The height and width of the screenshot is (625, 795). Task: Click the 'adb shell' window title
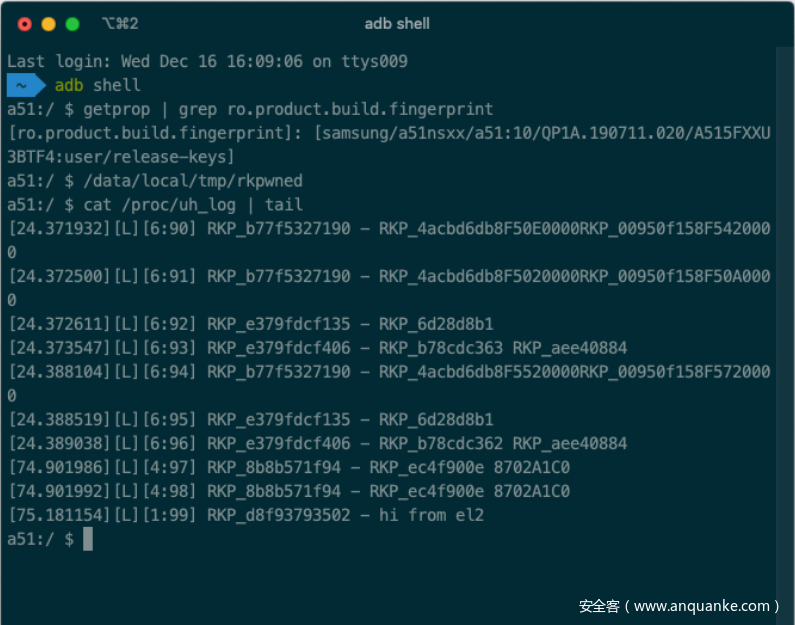pyautogui.click(x=397, y=23)
